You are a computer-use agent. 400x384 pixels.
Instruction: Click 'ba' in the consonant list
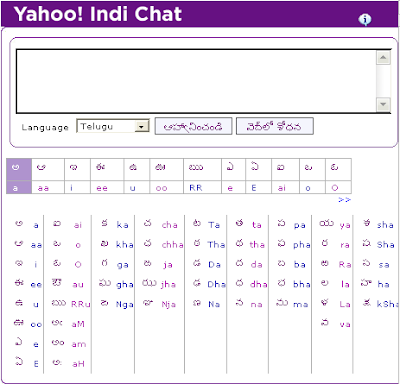(299, 265)
